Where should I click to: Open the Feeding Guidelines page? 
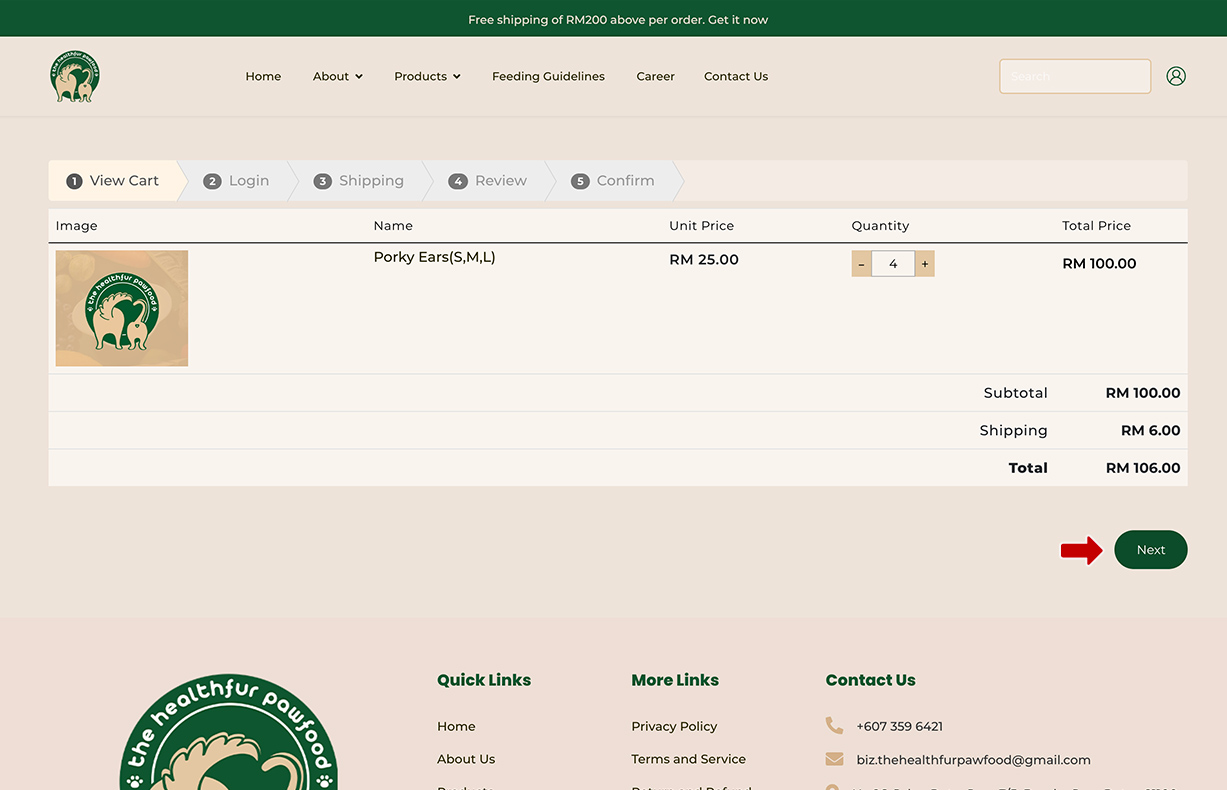tap(548, 76)
